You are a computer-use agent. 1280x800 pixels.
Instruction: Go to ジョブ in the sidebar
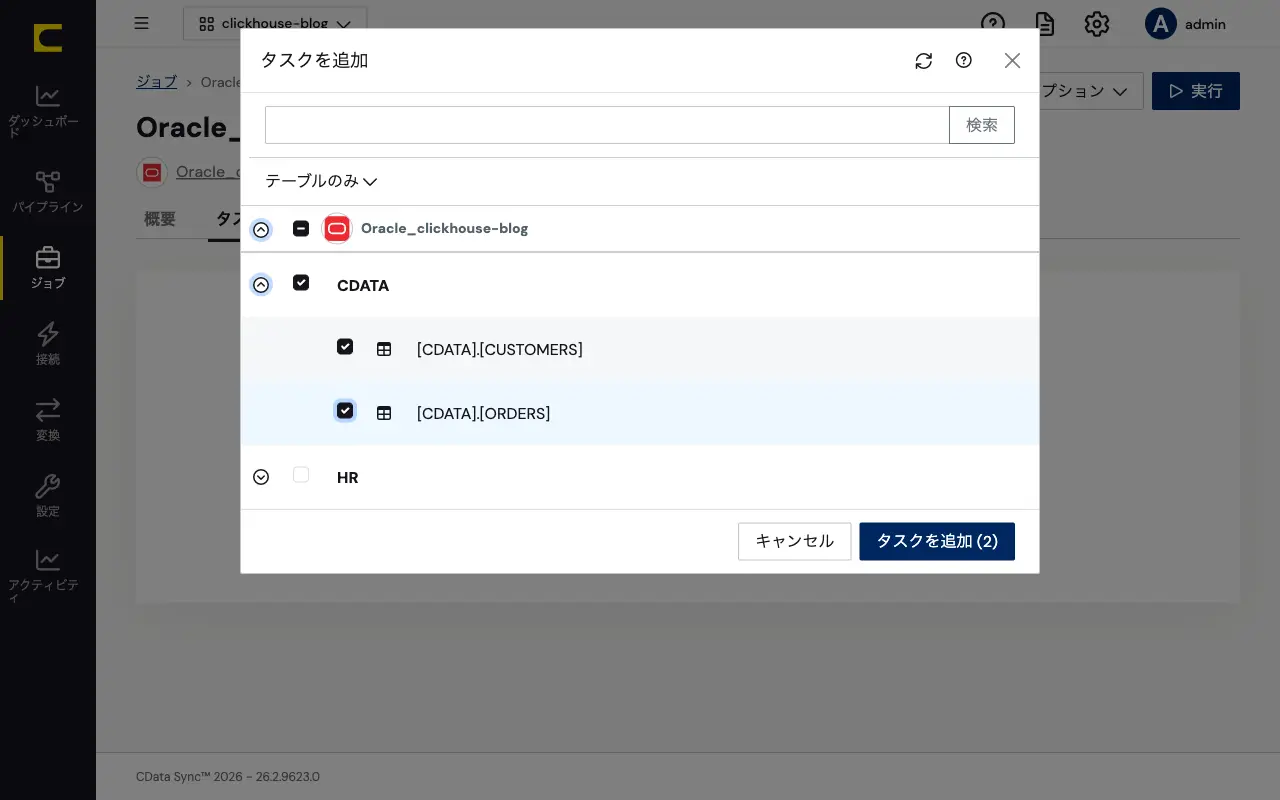[48, 267]
